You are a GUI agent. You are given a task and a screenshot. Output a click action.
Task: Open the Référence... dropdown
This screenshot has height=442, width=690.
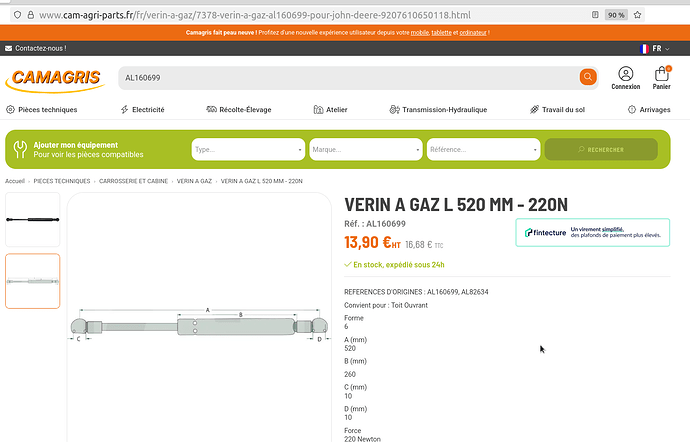point(483,149)
